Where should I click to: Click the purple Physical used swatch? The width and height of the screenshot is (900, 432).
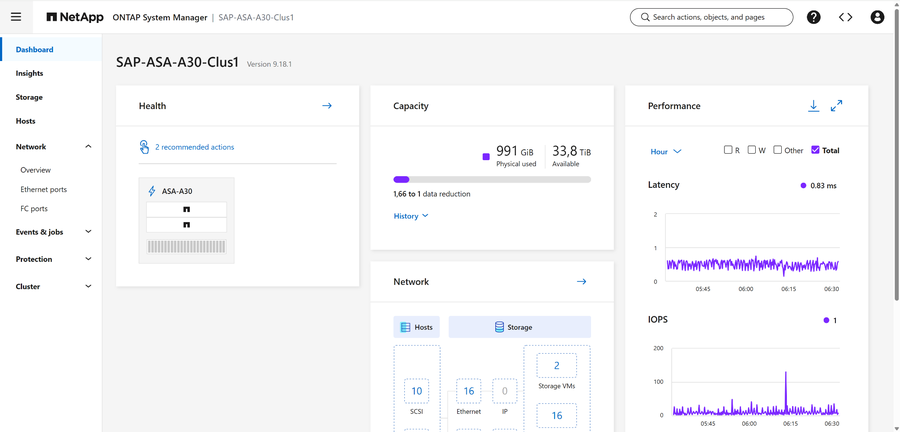tap(486, 156)
